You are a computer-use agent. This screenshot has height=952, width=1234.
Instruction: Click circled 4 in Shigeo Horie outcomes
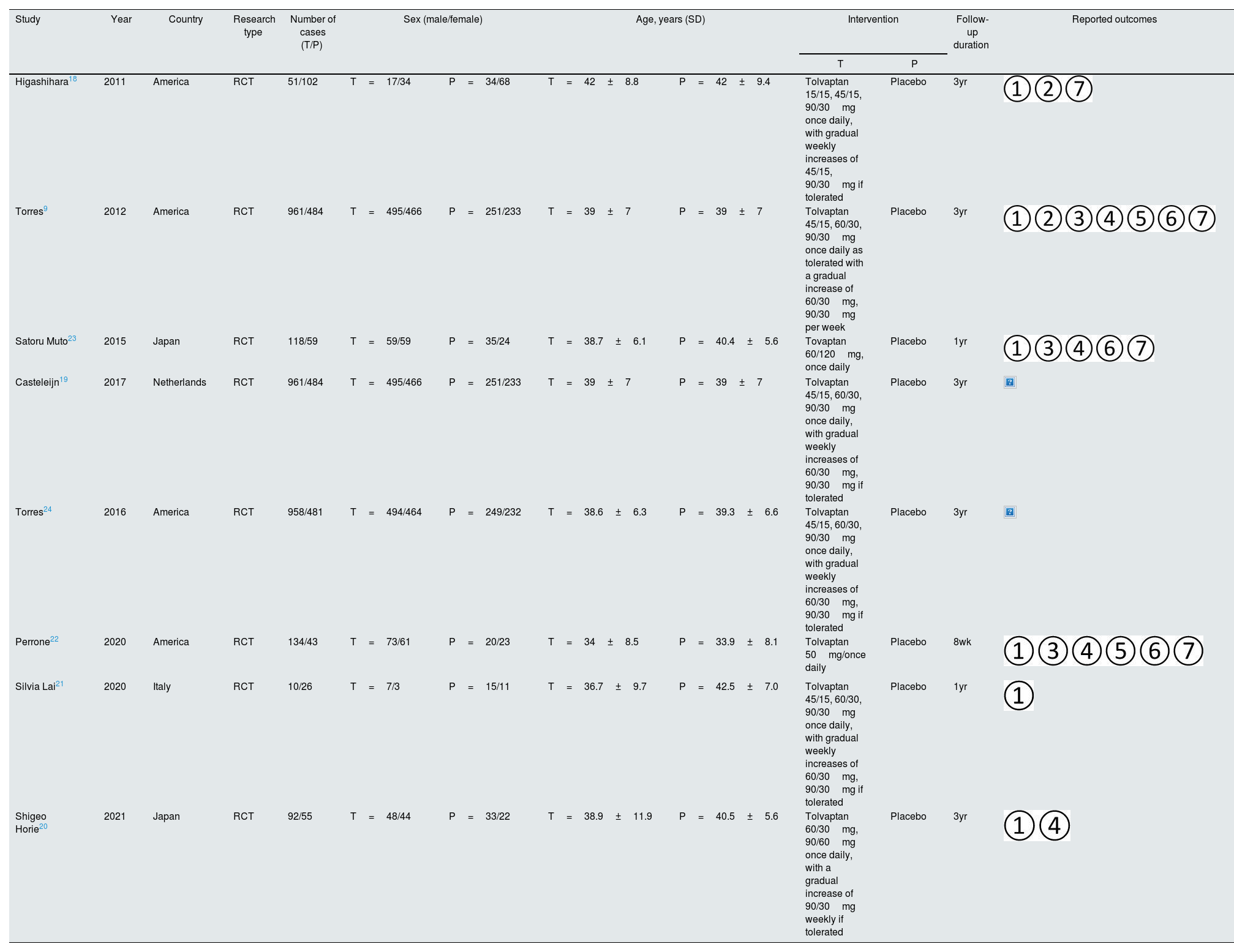pyautogui.click(x=1054, y=825)
